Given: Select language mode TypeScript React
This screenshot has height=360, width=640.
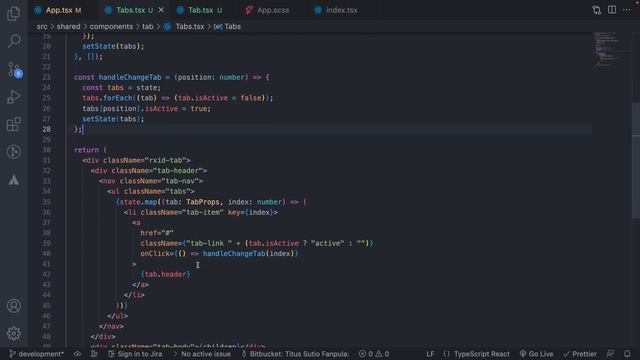Looking at the screenshot, I should 482,354.
